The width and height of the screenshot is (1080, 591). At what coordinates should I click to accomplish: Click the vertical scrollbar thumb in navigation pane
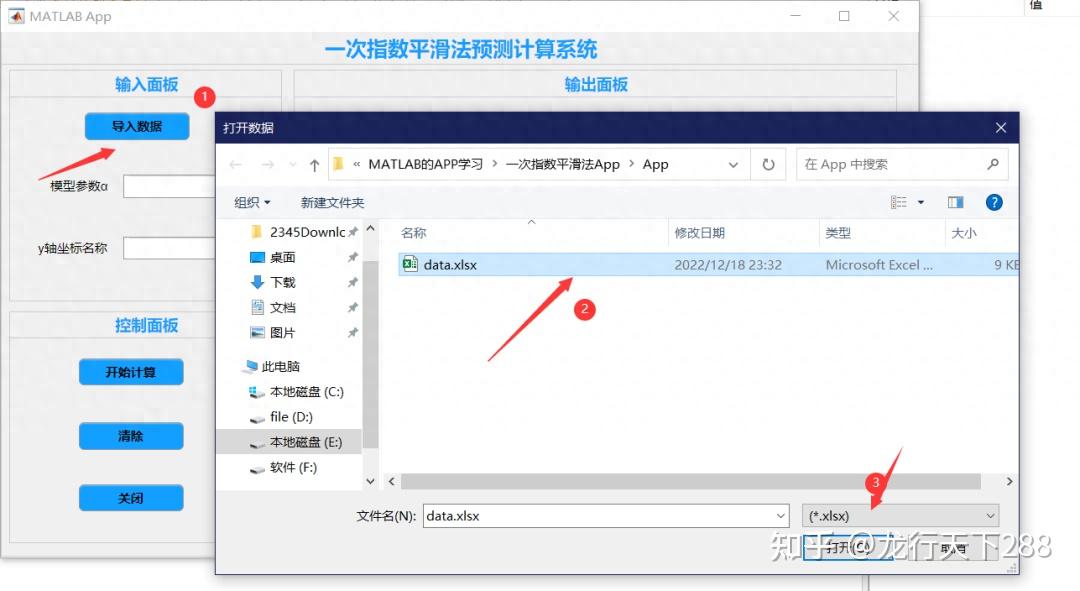click(x=371, y=355)
